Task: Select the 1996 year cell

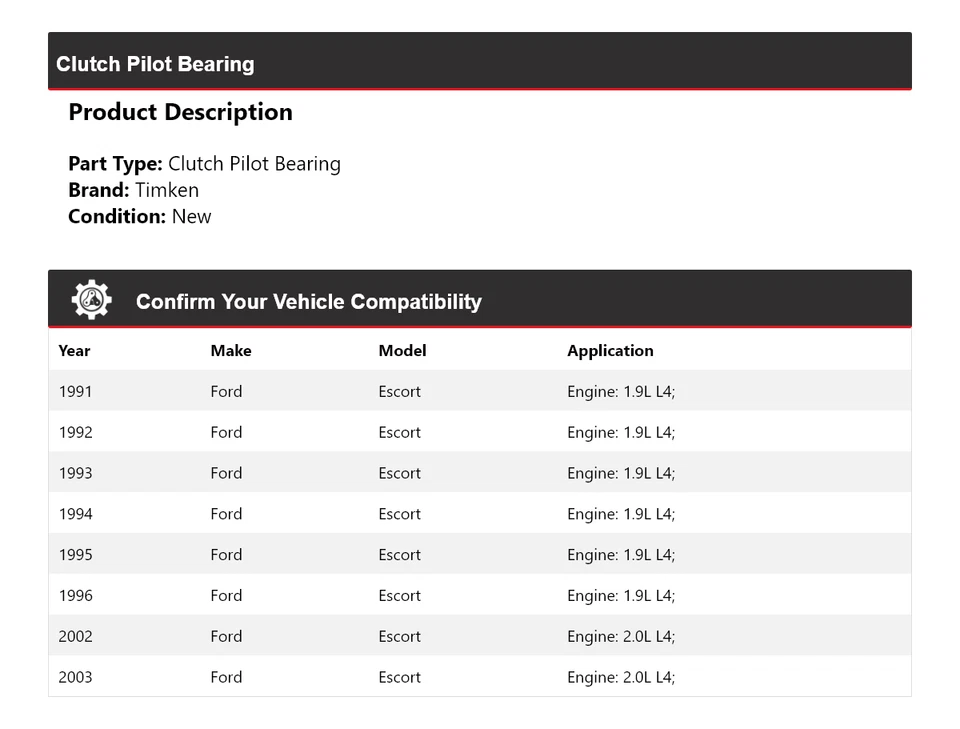Action: 75,596
